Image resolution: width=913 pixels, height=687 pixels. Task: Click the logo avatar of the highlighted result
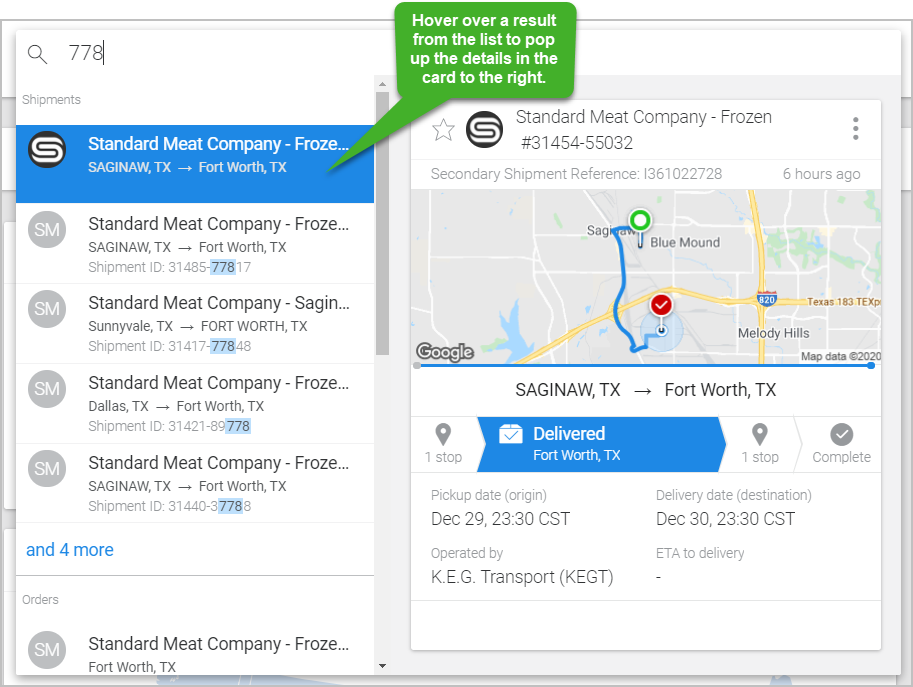click(x=47, y=150)
